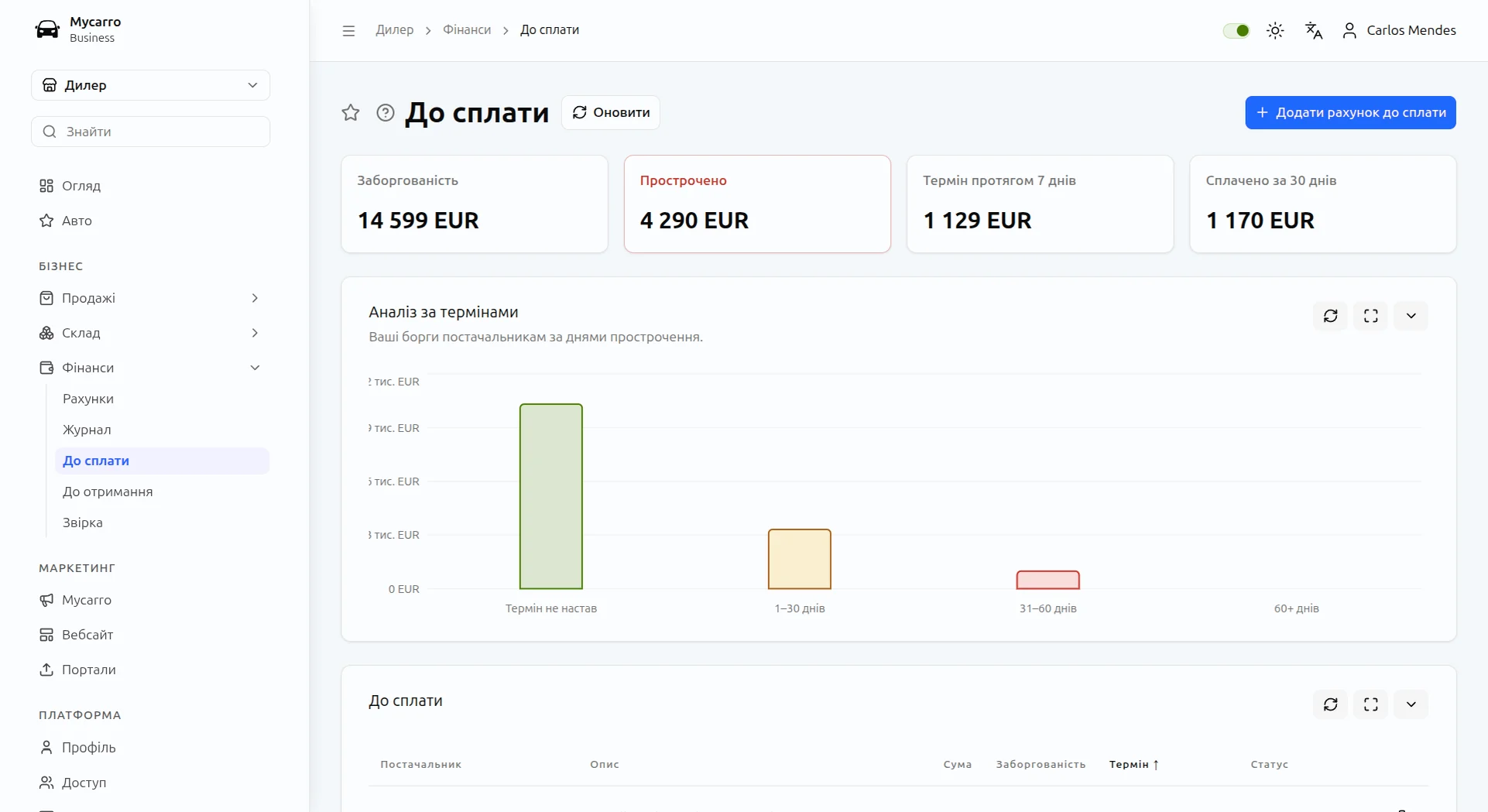
Task: Go to Фінанси breadcrumb link
Action: (x=467, y=30)
